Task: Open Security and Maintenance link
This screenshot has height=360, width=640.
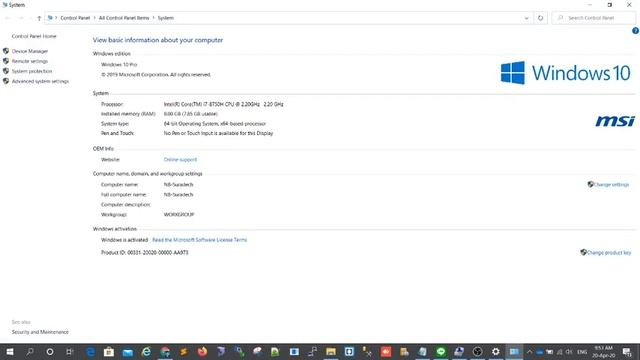Action: (x=40, y=332)
